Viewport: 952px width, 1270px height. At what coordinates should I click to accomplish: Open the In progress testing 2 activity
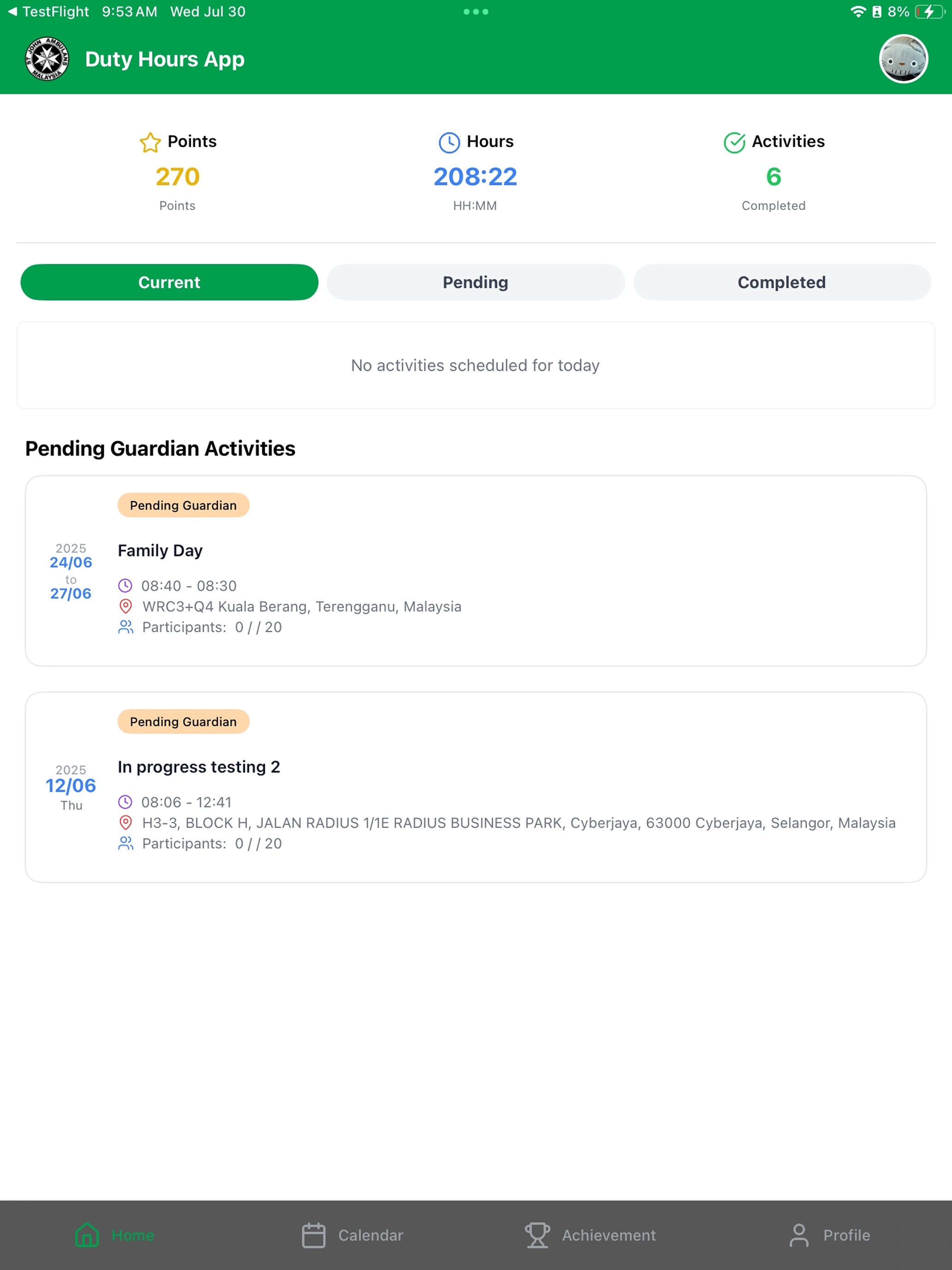(x=476, y=787)
